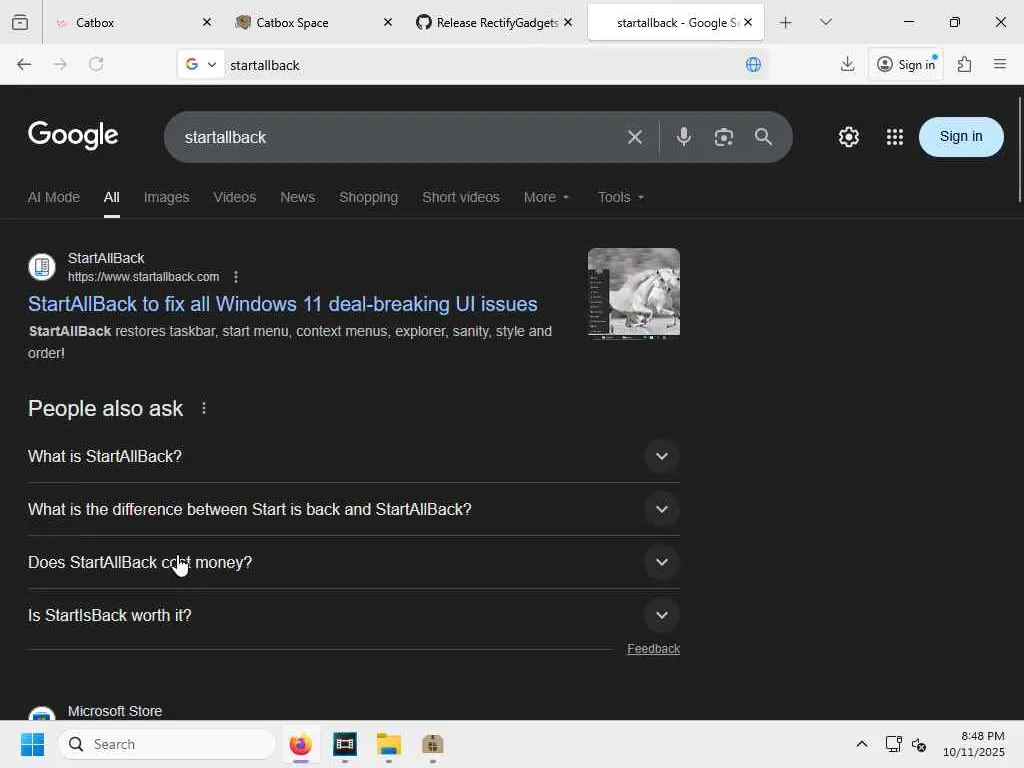Start voice search with microphone icon

[684, 137]
